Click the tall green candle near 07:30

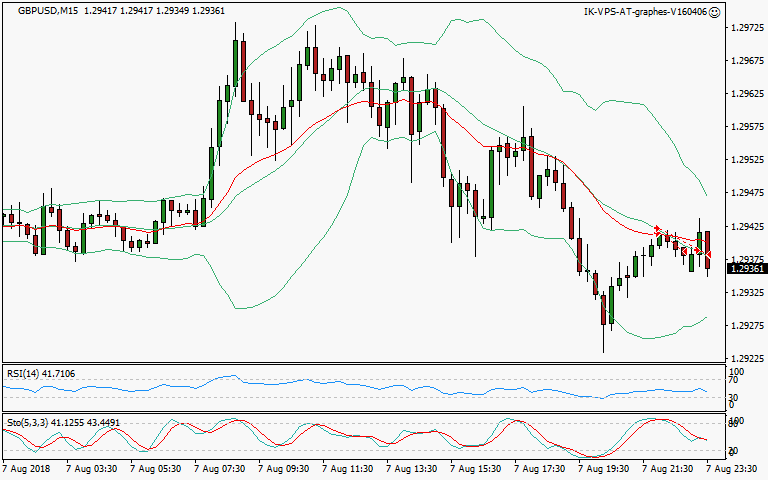[x=235, y=70]
